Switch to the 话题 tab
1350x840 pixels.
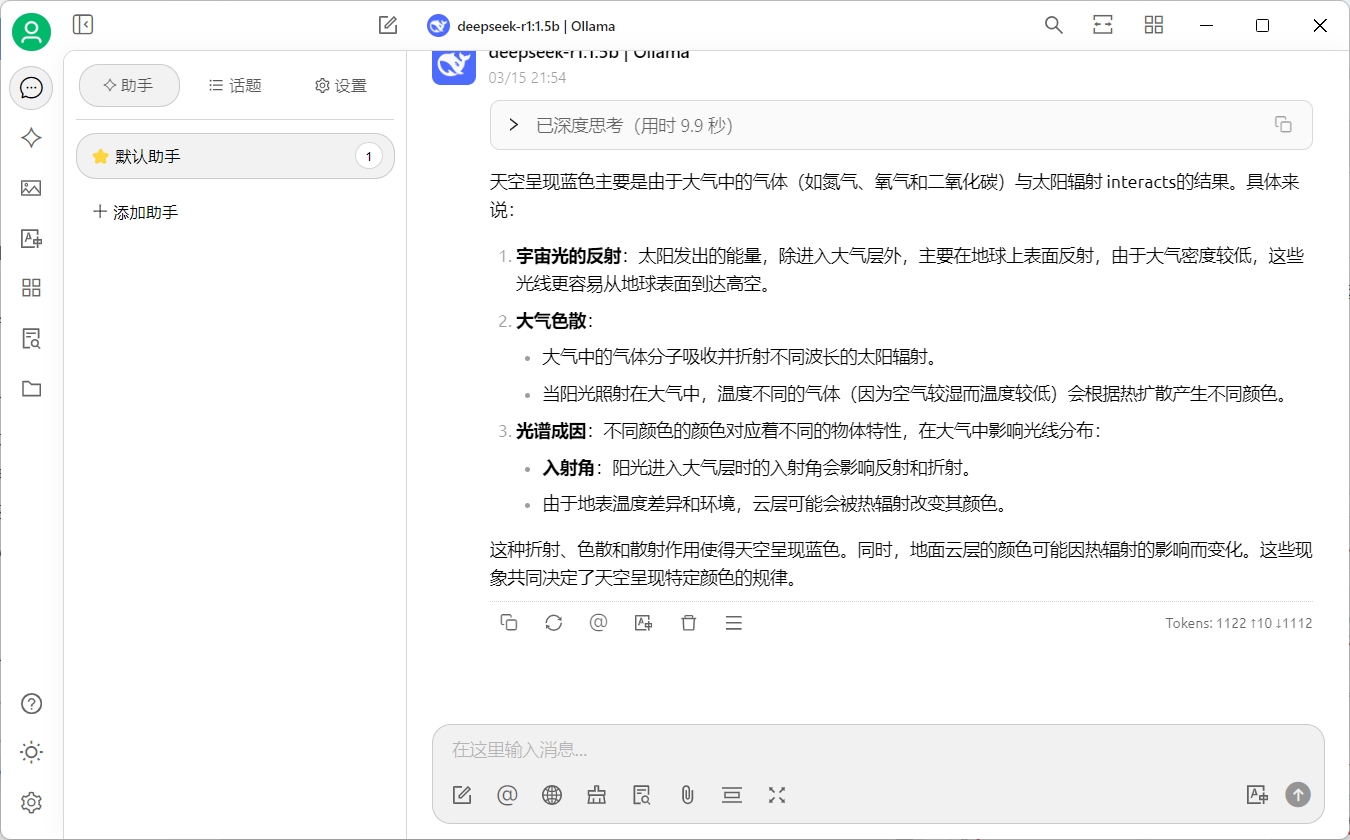point(235,86)
